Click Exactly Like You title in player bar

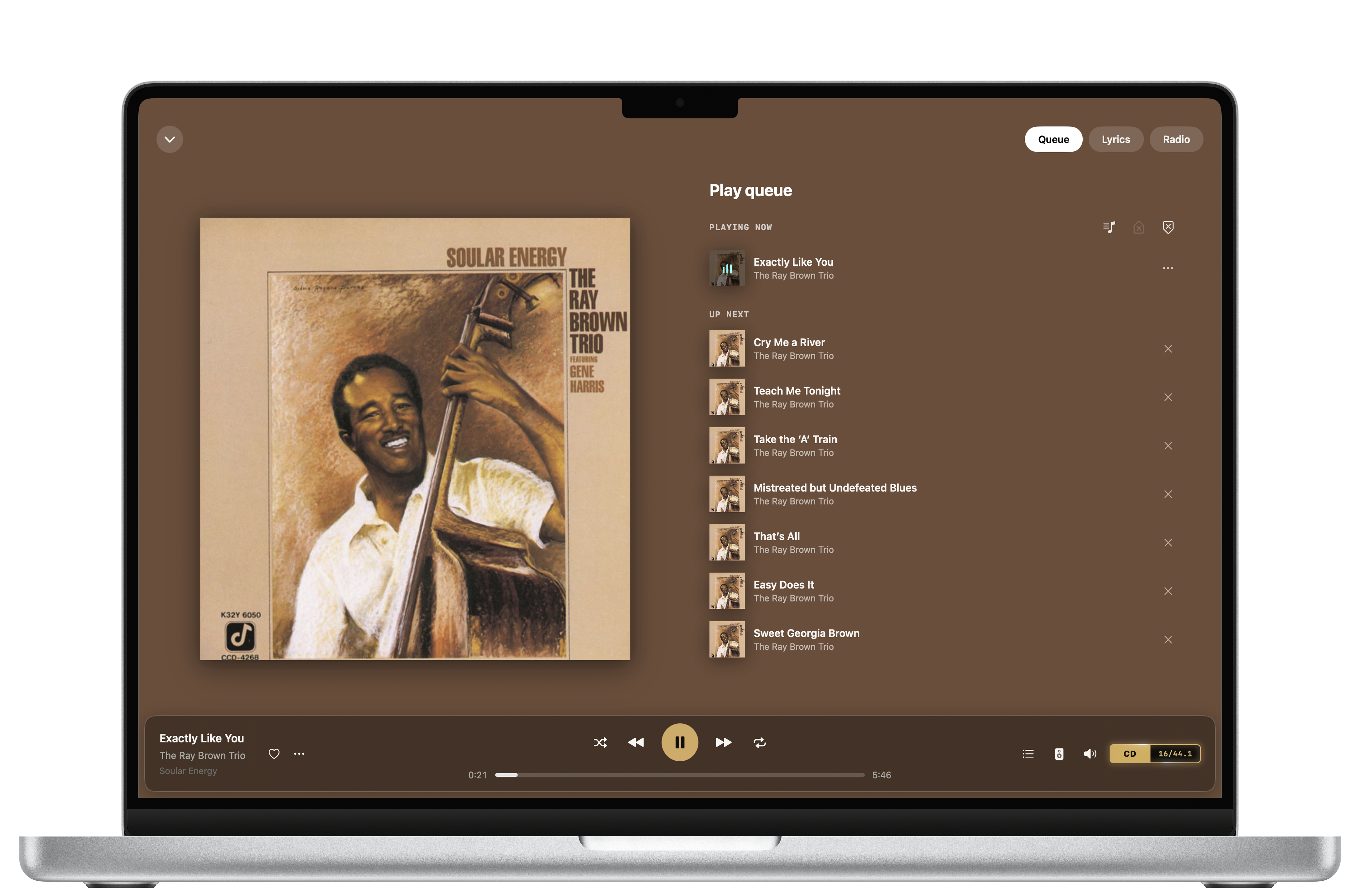click(202, 738)
